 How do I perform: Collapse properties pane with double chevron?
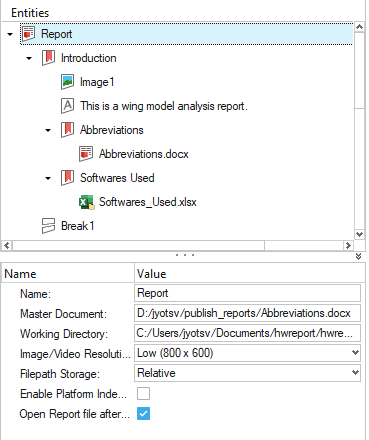358,256
